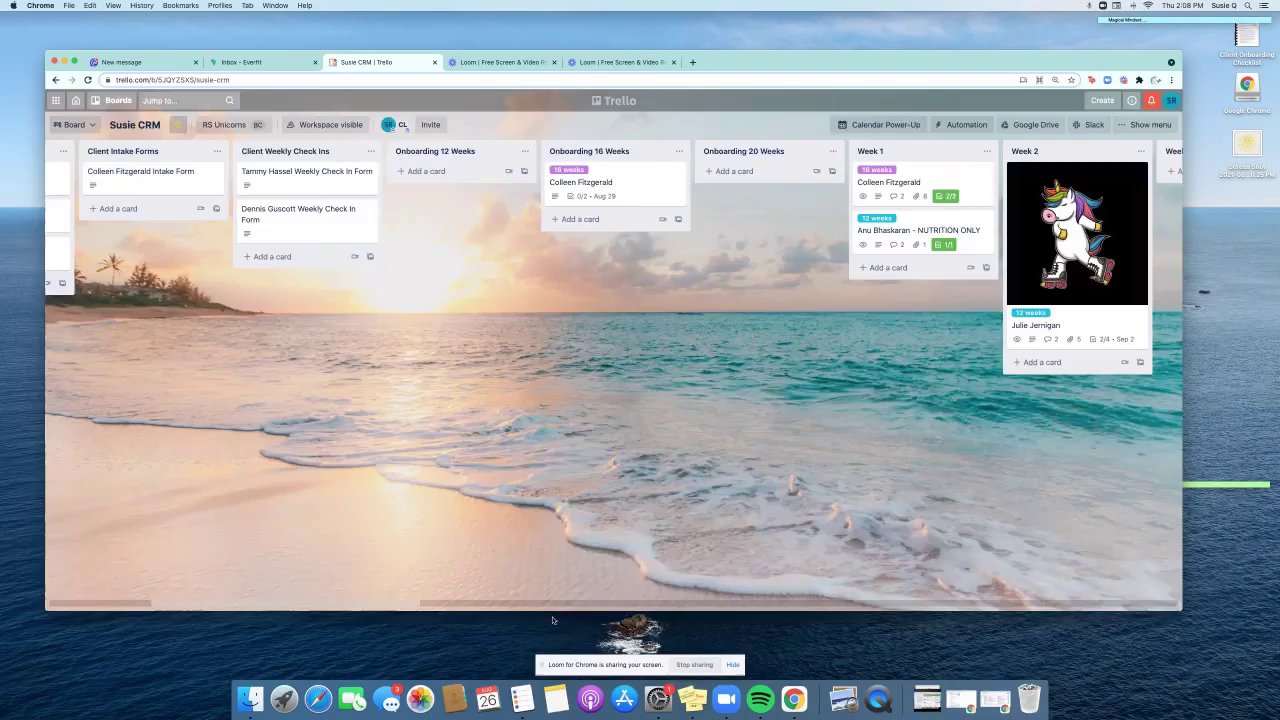Change Workspace visible setting
Screen dimensions: 1280x720
click(x=324, y=125)
